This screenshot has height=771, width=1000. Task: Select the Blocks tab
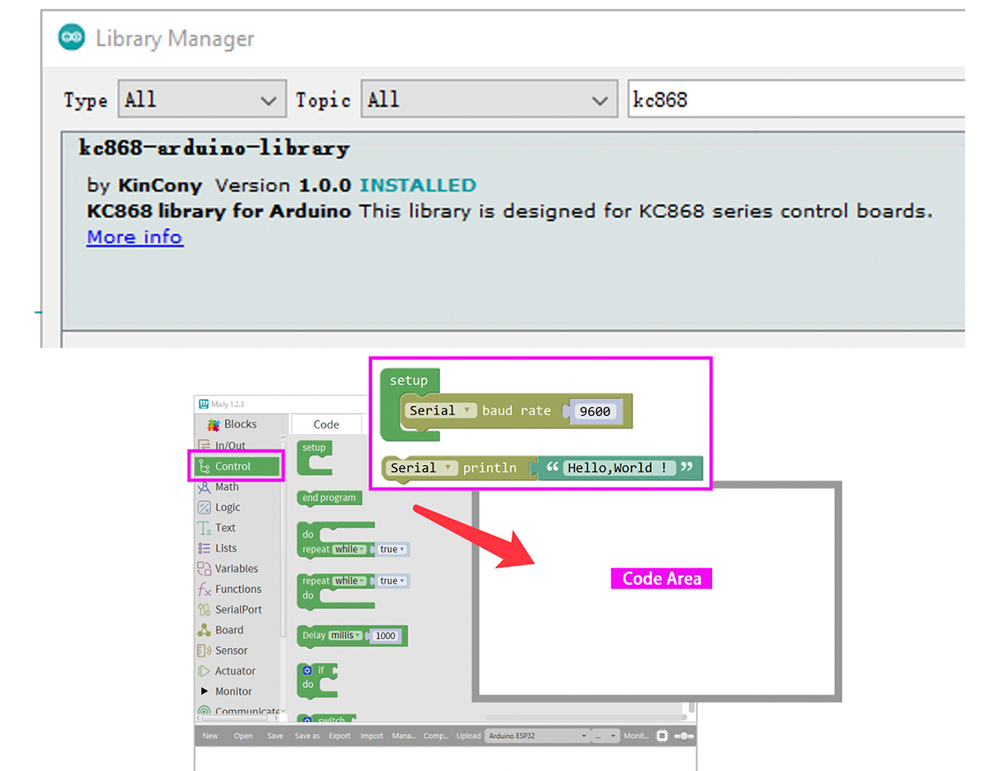click(232, 424)
